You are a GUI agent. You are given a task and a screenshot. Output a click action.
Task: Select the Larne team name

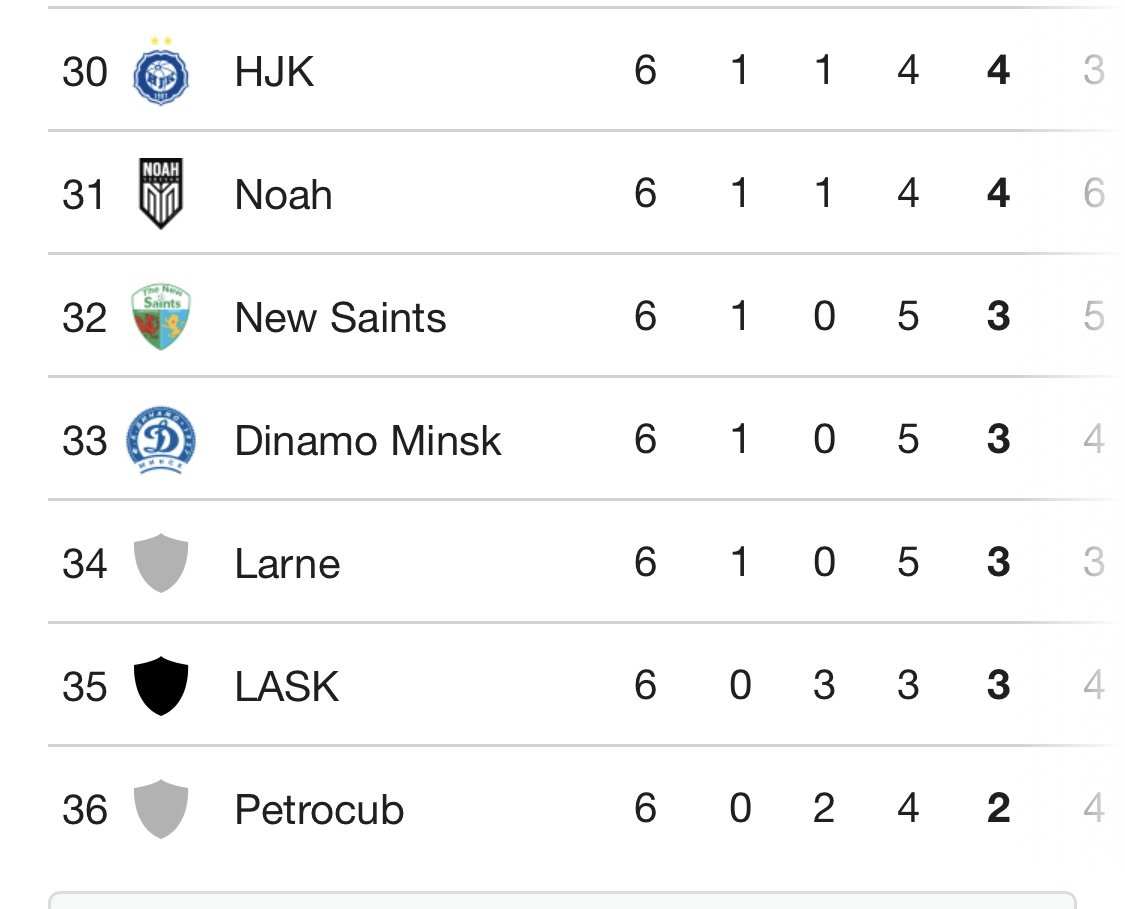pyautogui.click(x=287, y=564)
